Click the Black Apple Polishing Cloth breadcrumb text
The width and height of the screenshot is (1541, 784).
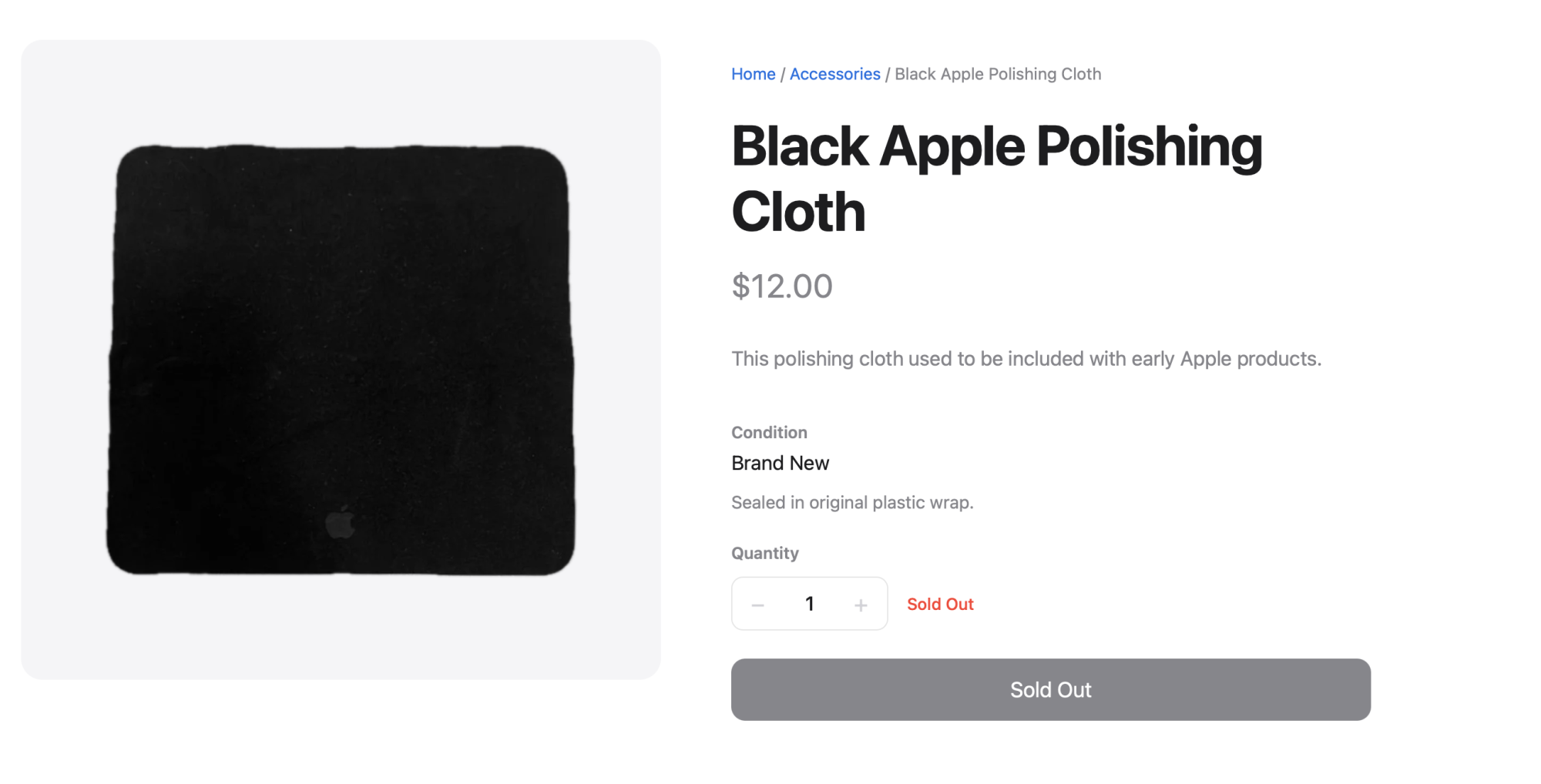click(x=998, y=74)
